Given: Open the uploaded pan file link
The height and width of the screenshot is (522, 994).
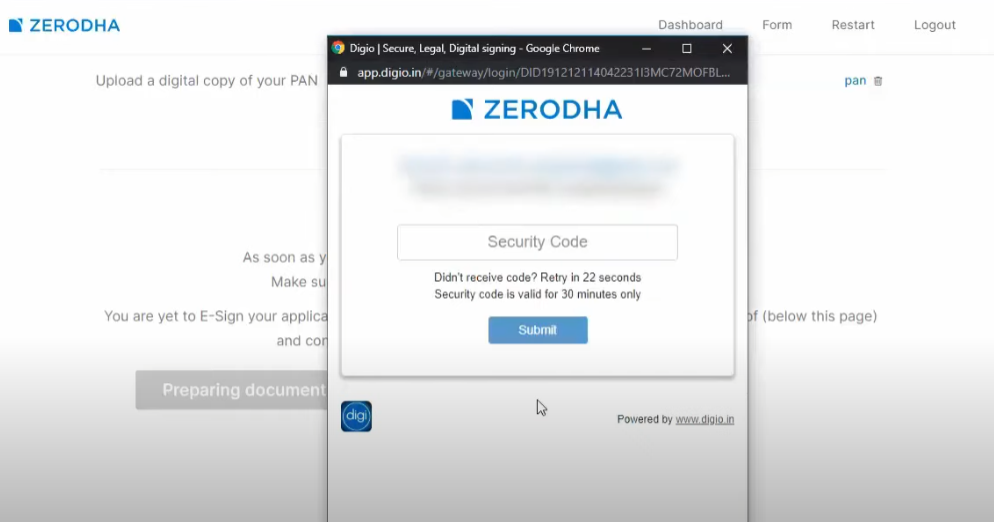Looking at the screenshot, I should point(855,81).
